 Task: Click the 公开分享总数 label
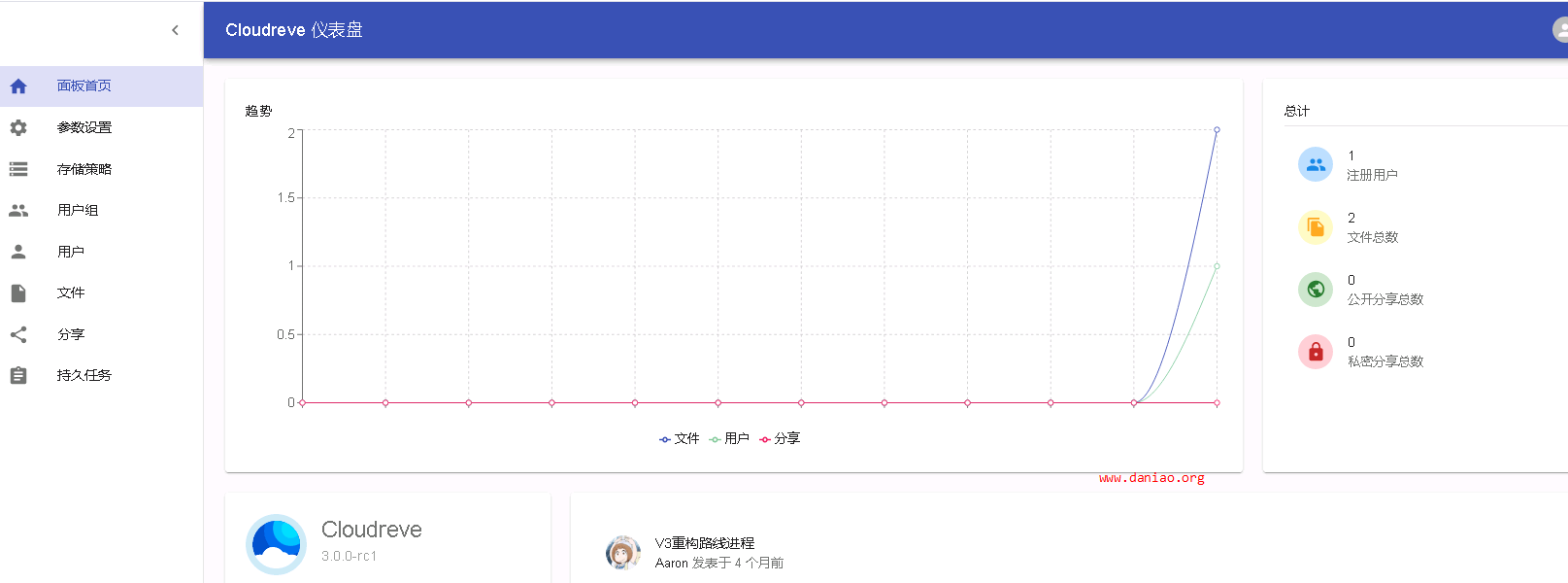[1385, 299]
